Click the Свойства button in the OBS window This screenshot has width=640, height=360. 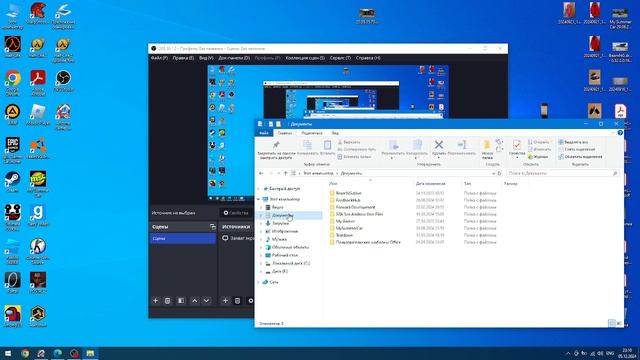point(236,213)
